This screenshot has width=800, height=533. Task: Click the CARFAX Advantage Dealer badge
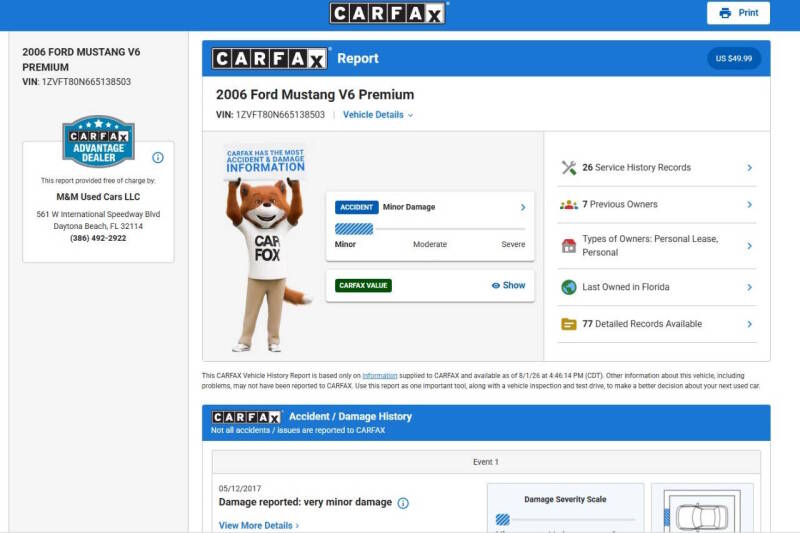[98, 141]
